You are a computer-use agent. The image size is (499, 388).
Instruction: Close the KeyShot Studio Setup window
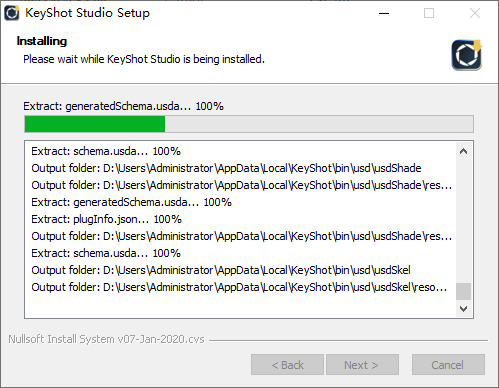pos(475,13)
